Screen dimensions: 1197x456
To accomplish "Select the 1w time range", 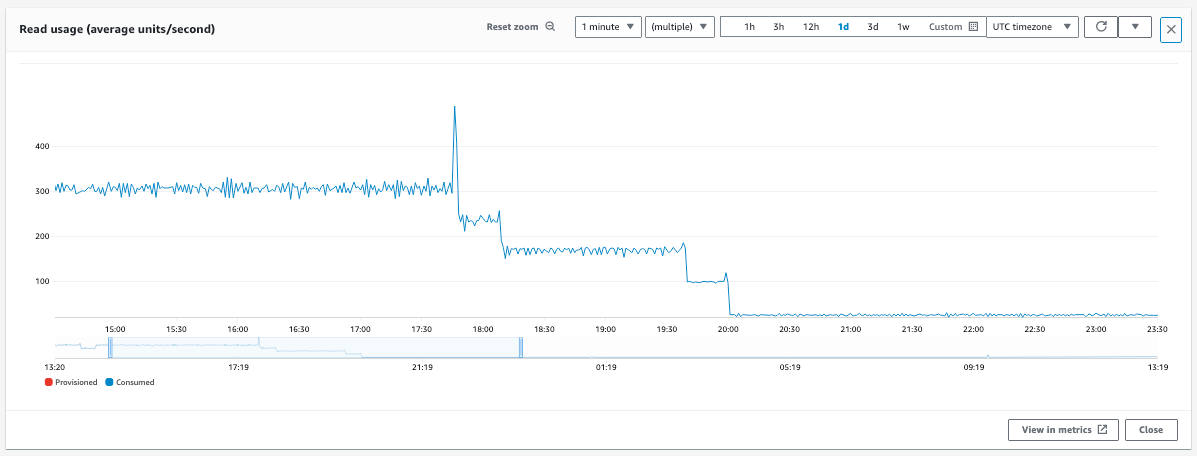I will pos(903,27).
